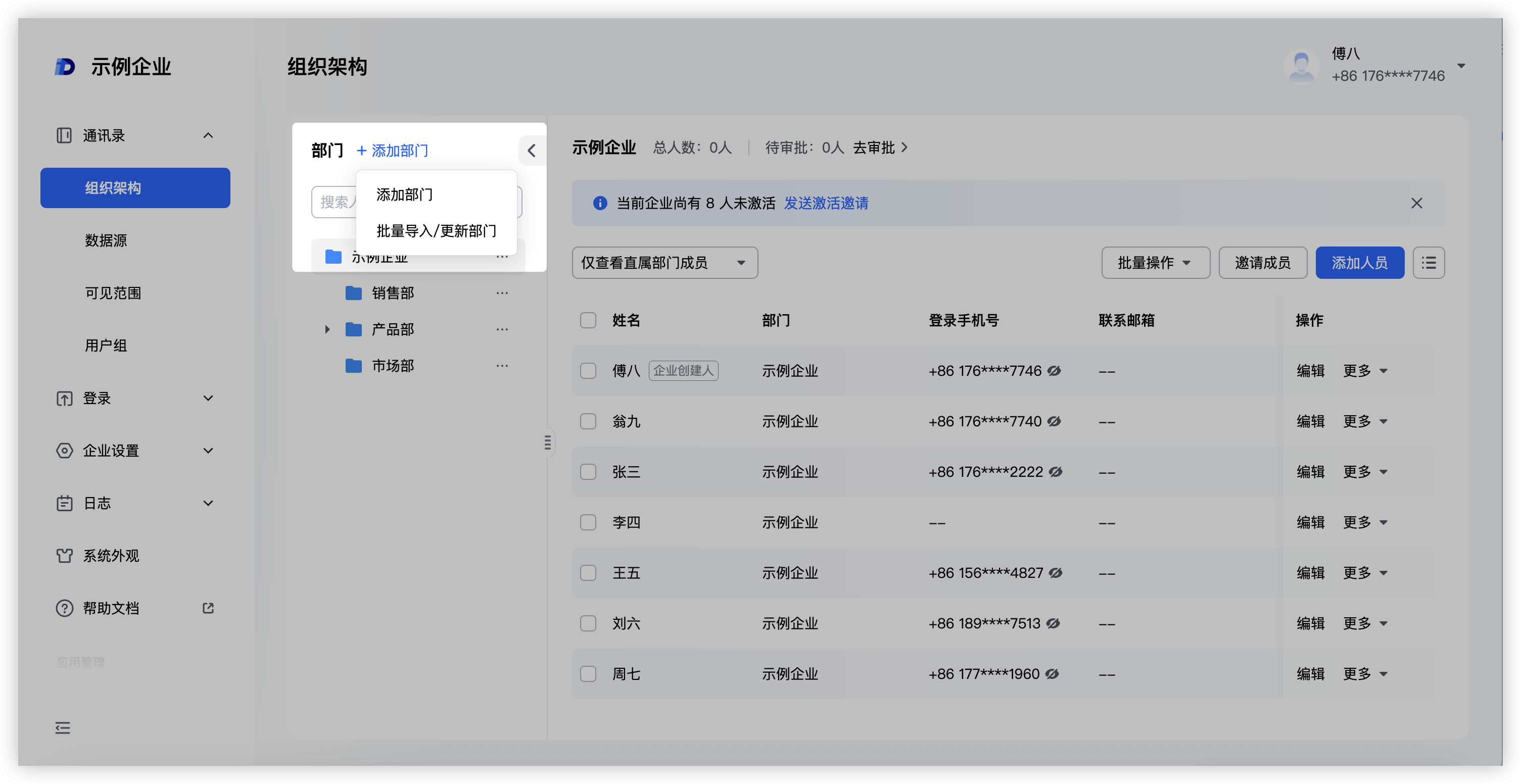Image resolution: width=1521 pixels, height=784 pixels.
Task: Select the checkbox next to 刘六
Action: tap(588, 623)
